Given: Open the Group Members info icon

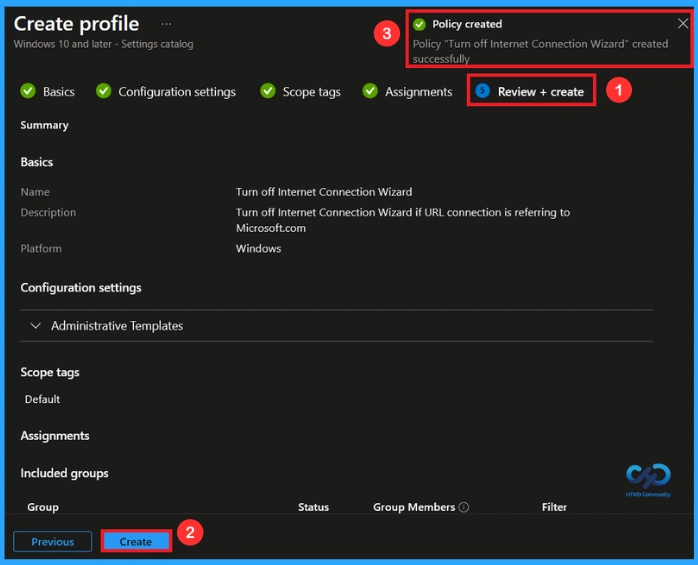Looking at the screenshot, I should tap(464, 507).
